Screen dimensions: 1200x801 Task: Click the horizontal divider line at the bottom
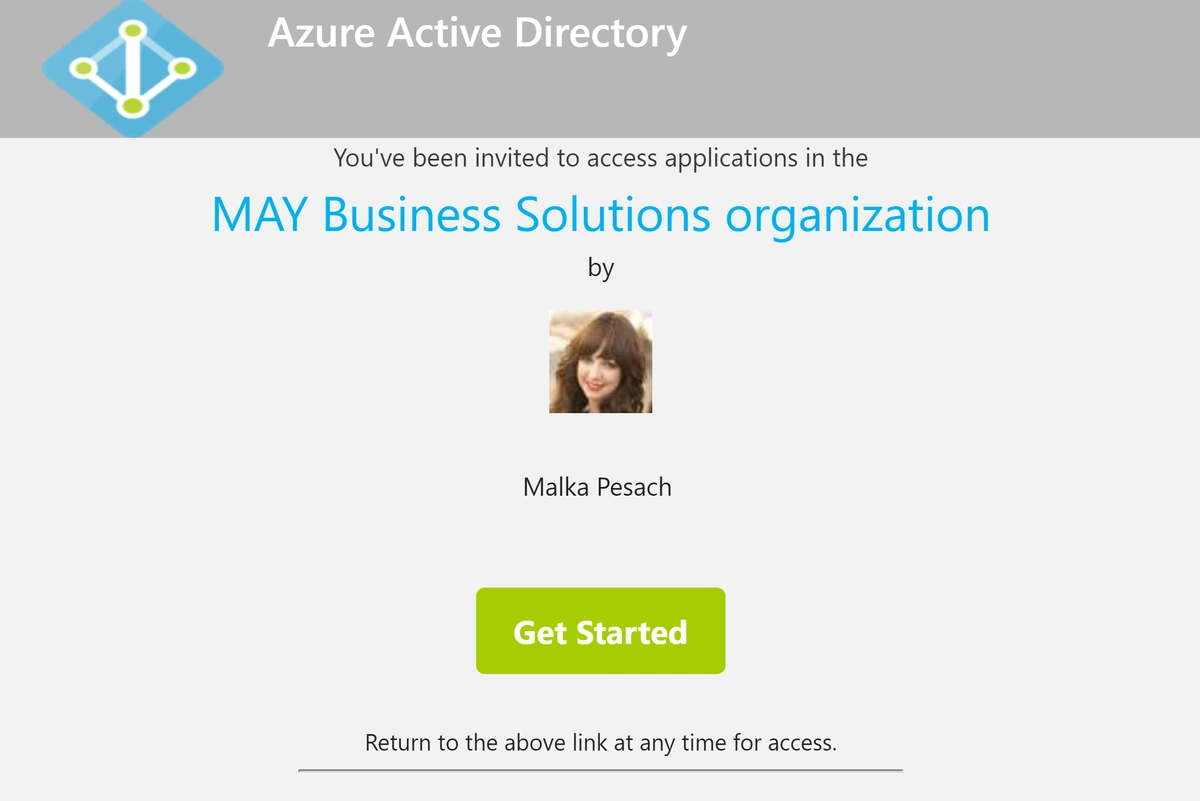tap(600, 770)
